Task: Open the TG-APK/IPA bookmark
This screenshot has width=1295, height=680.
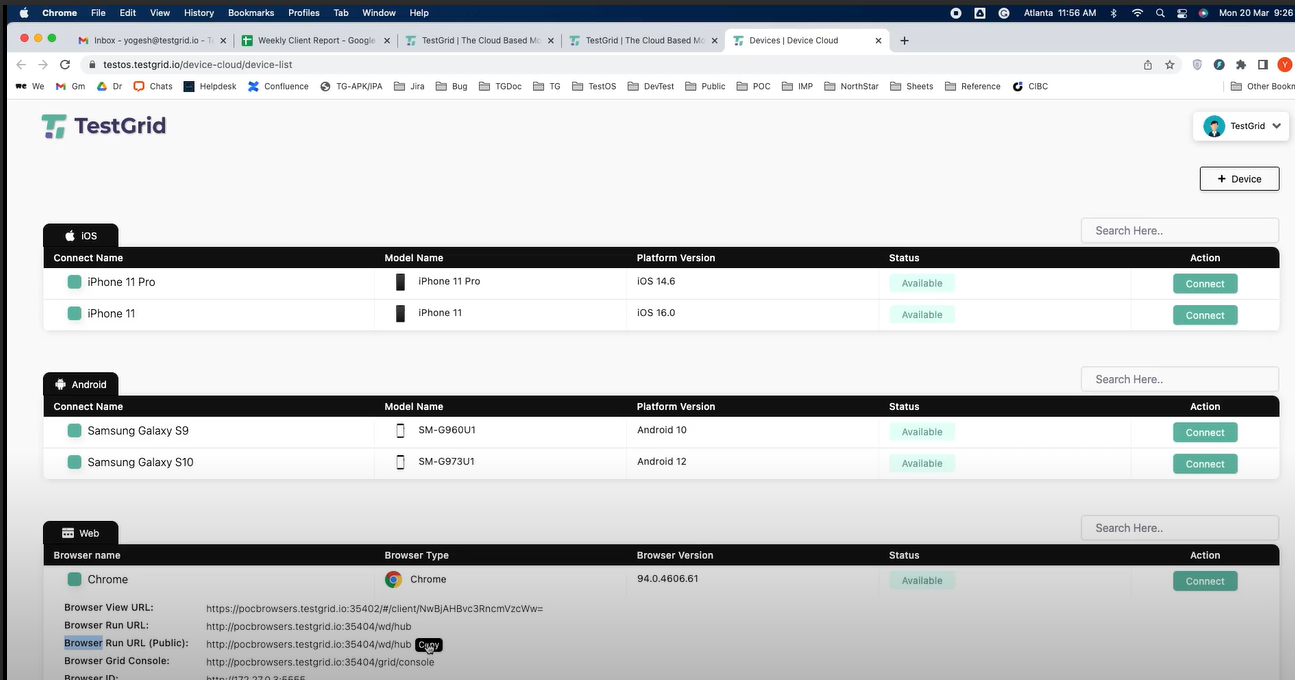Action: [351, 86]
